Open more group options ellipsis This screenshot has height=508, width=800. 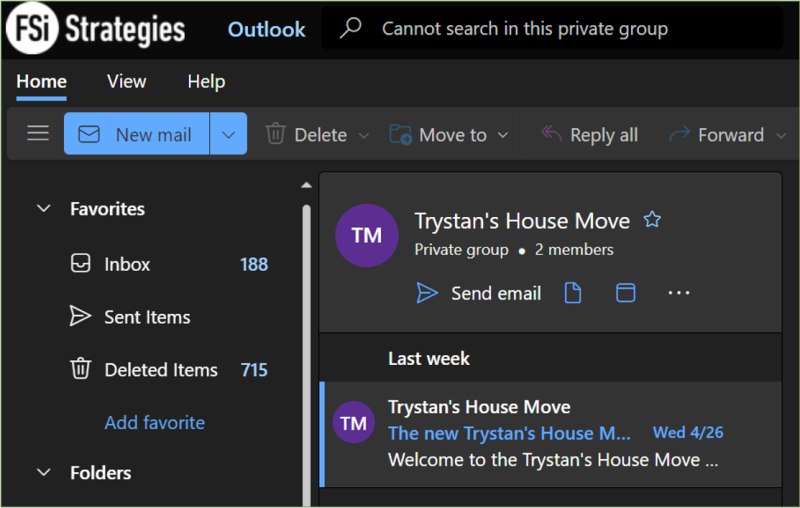[x=679, y=293]
